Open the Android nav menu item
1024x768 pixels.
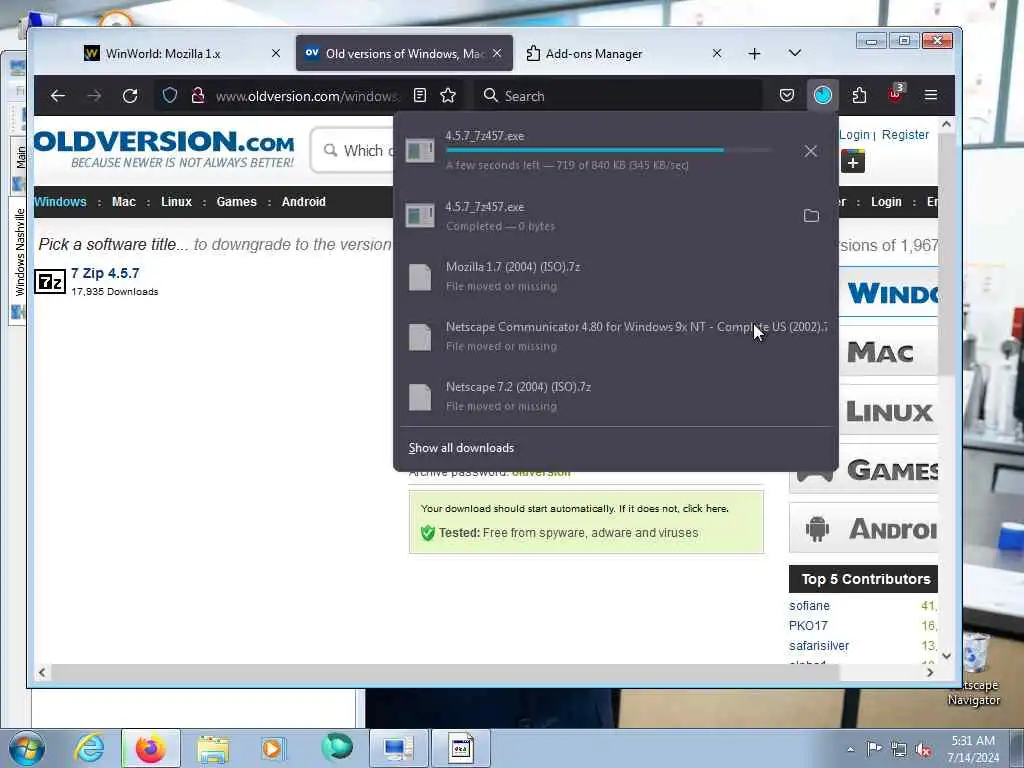click(304, 202)
